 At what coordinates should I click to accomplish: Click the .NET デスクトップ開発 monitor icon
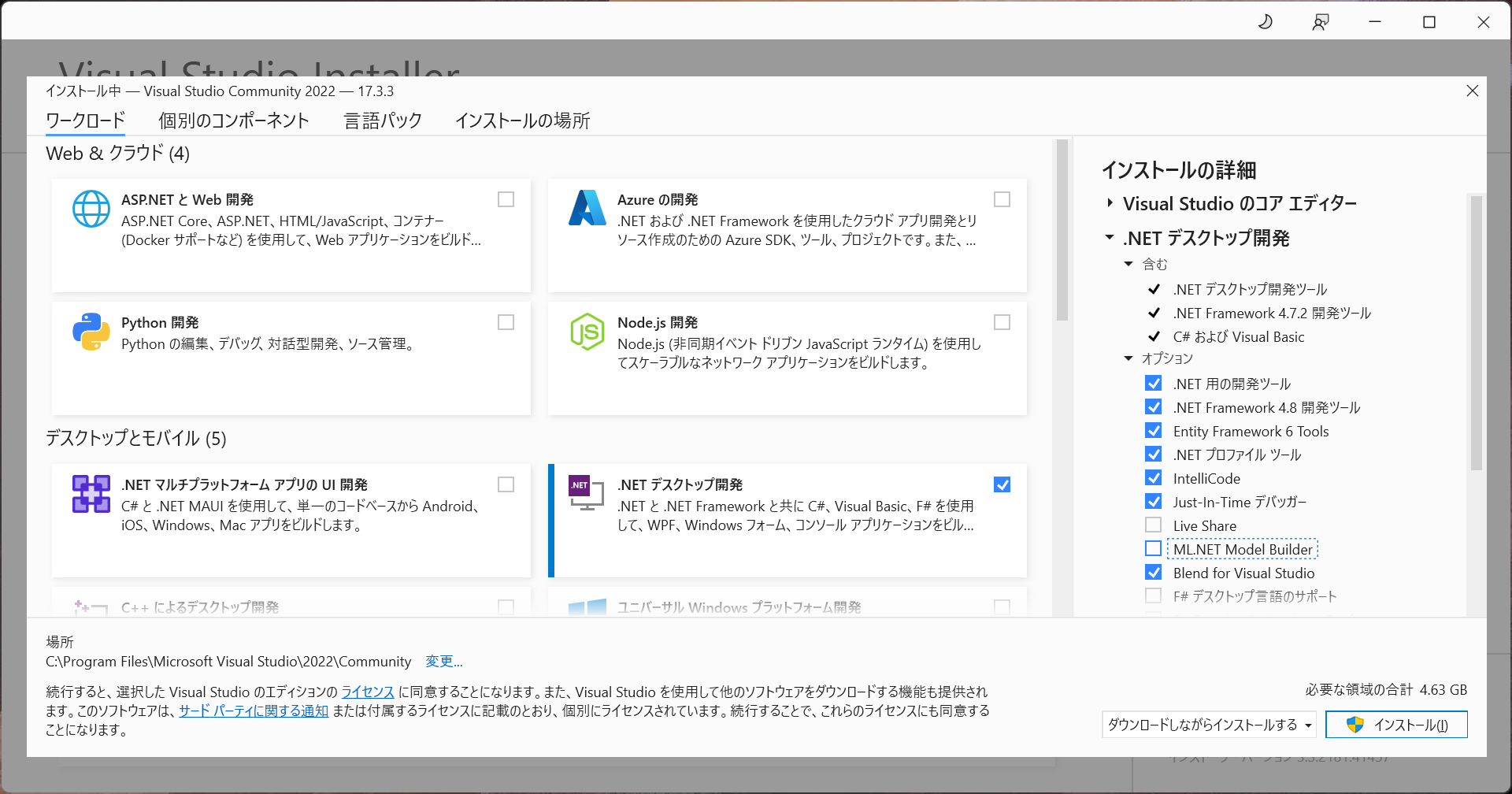[587, 494]
